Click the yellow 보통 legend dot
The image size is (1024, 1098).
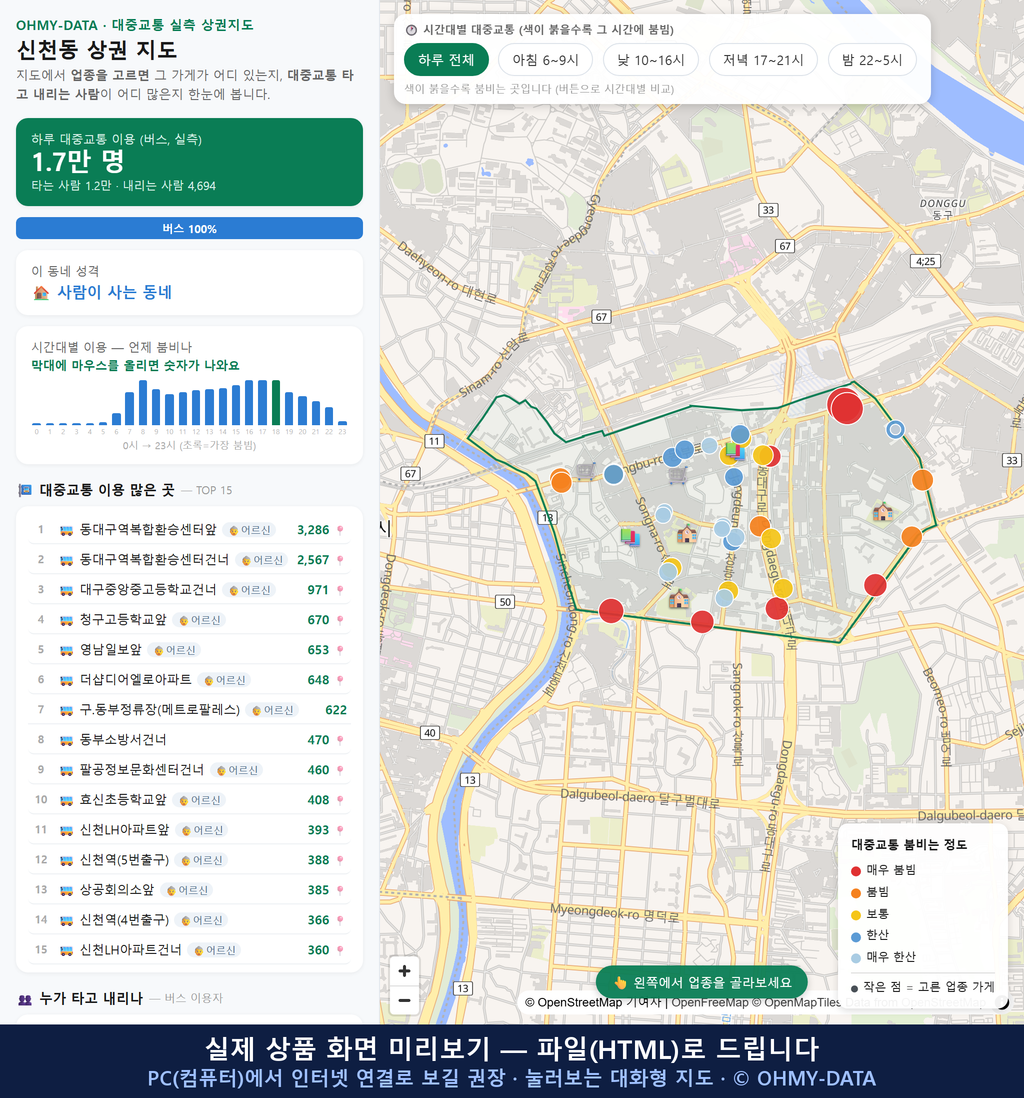[855, 915]
